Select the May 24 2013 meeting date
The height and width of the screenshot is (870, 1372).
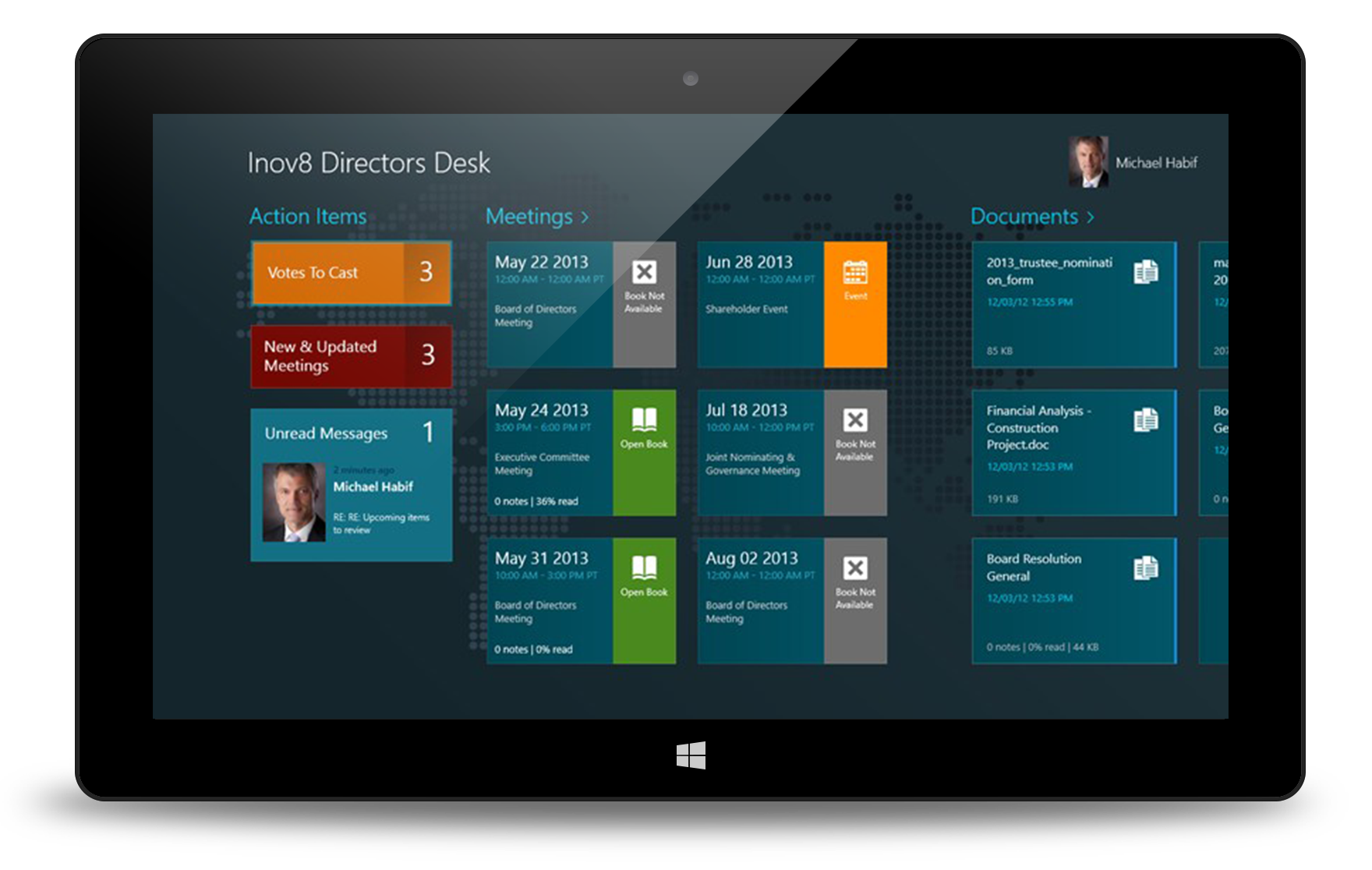[542, 410]
